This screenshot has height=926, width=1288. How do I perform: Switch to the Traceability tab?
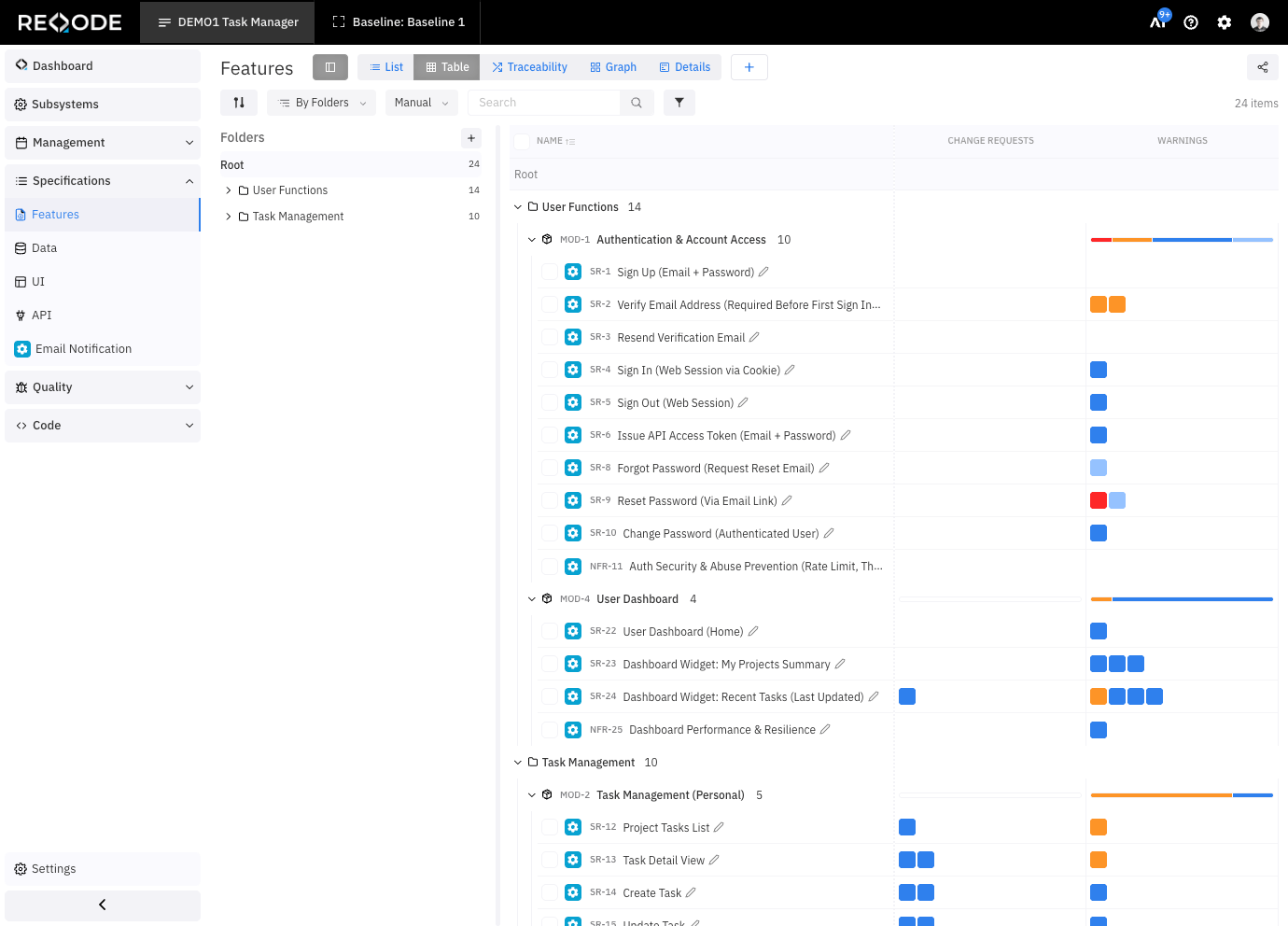[529, 67]
